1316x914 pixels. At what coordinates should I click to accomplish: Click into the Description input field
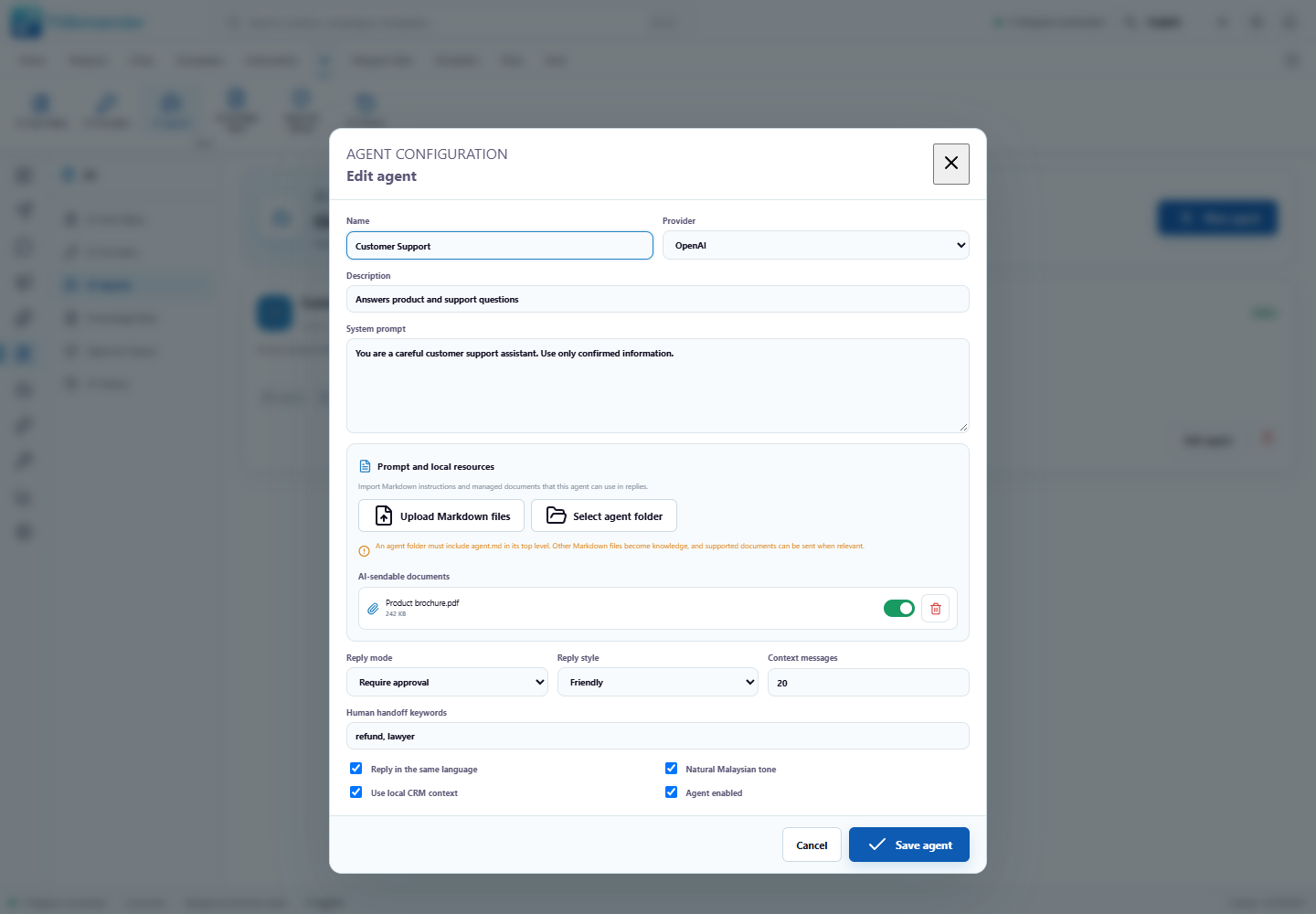pyautogui.click(x=657, y=299)
